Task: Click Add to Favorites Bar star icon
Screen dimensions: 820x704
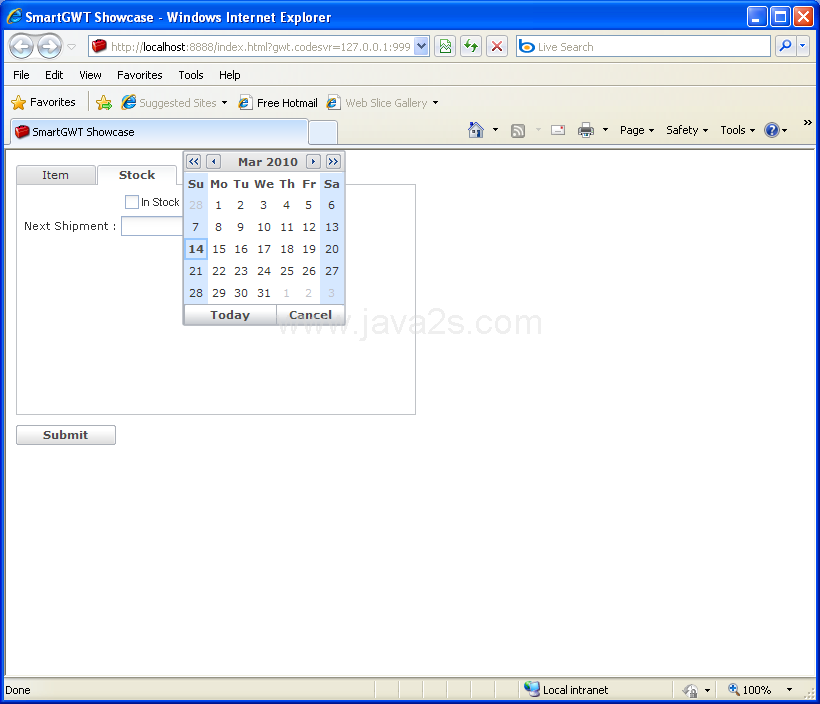Action: [104, 103]
